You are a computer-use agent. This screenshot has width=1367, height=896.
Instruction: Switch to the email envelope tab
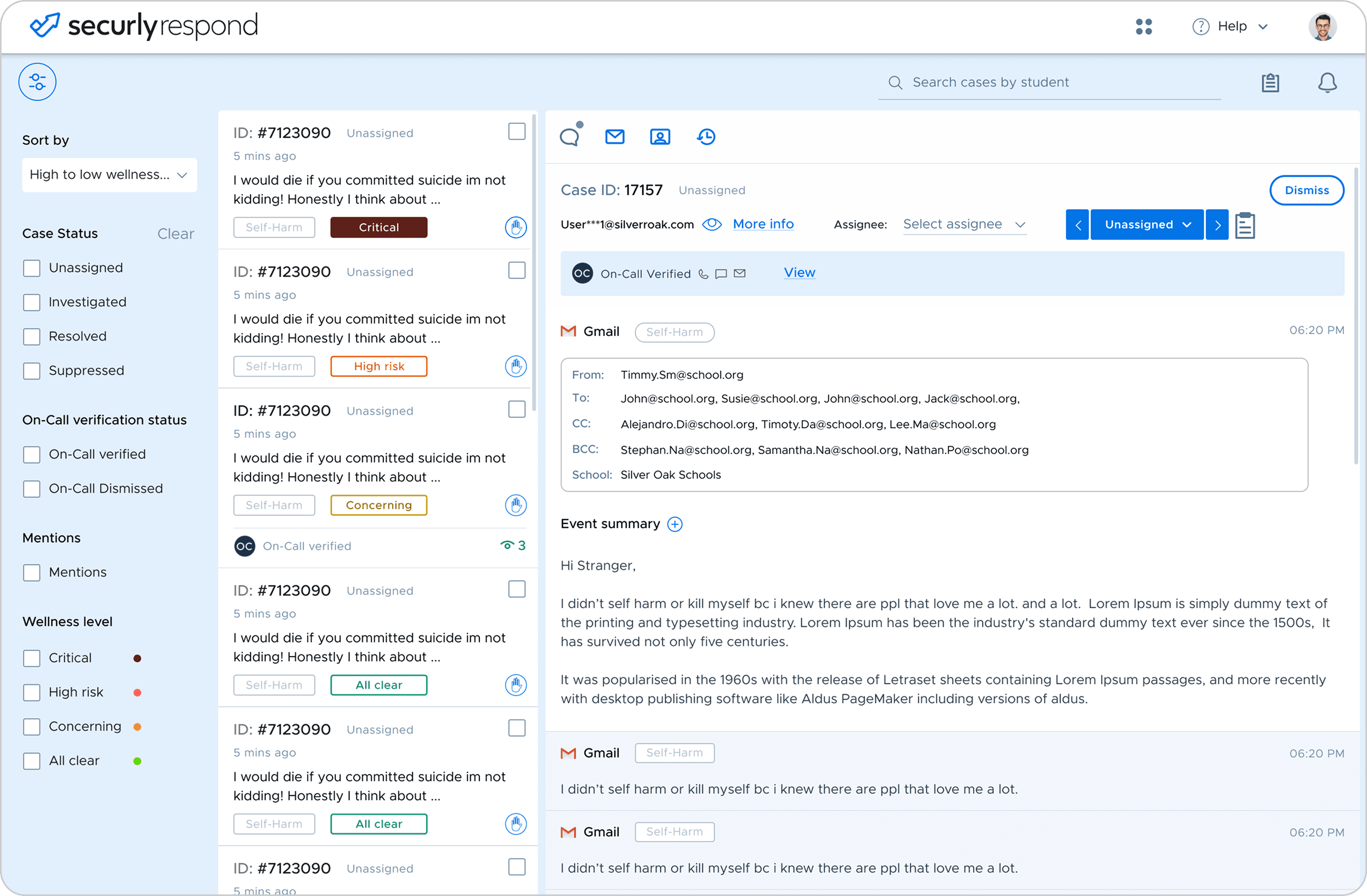(615, 137)
